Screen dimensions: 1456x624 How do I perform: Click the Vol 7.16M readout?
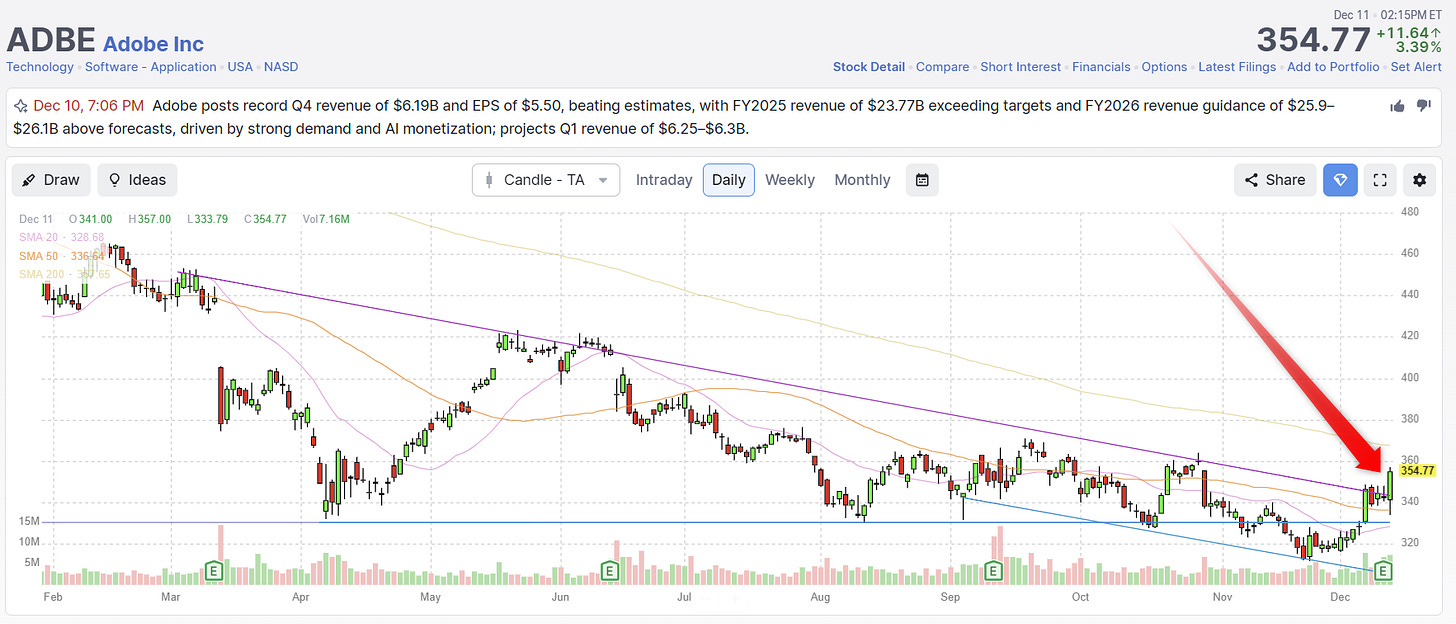tap(325, 219)
